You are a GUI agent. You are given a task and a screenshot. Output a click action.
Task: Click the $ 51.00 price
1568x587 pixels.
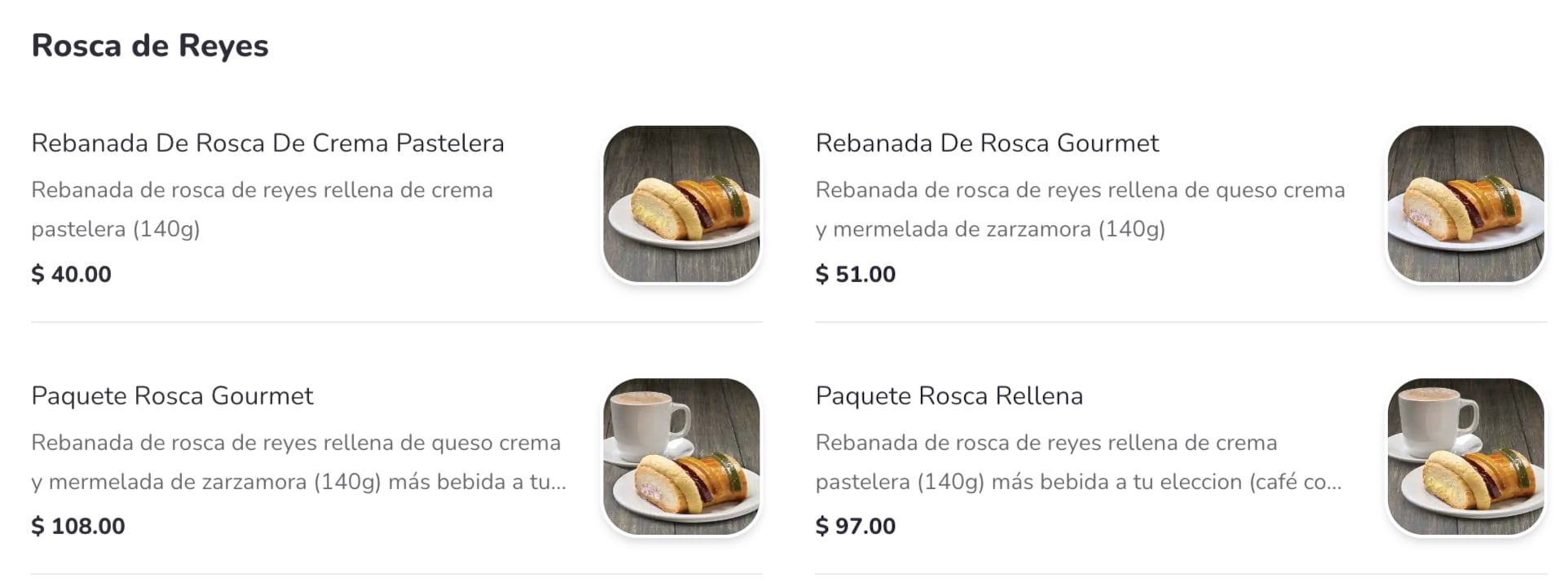pyautogui.click(x=855, y=274)
